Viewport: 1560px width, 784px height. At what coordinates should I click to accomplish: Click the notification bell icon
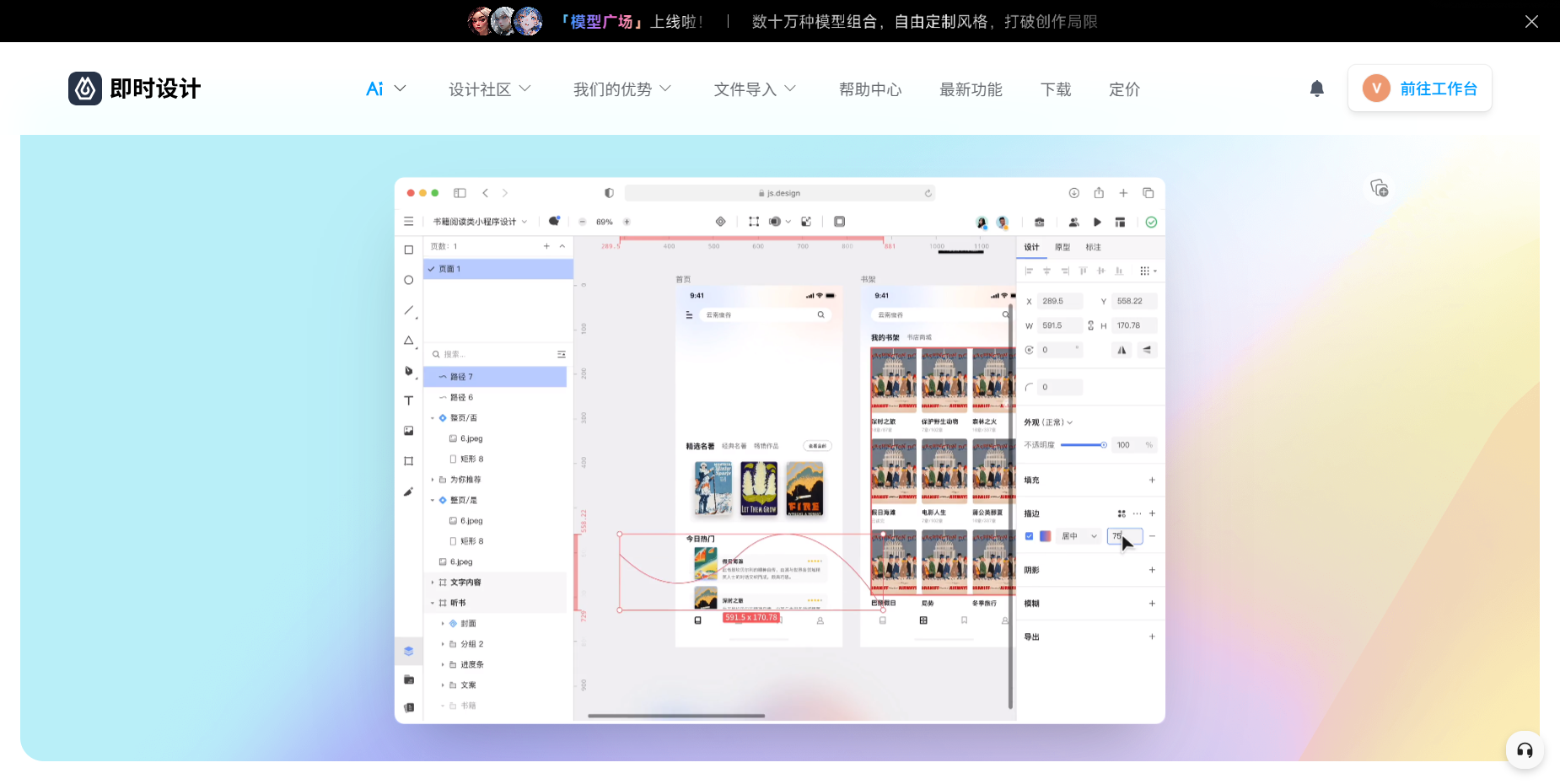1316,89
